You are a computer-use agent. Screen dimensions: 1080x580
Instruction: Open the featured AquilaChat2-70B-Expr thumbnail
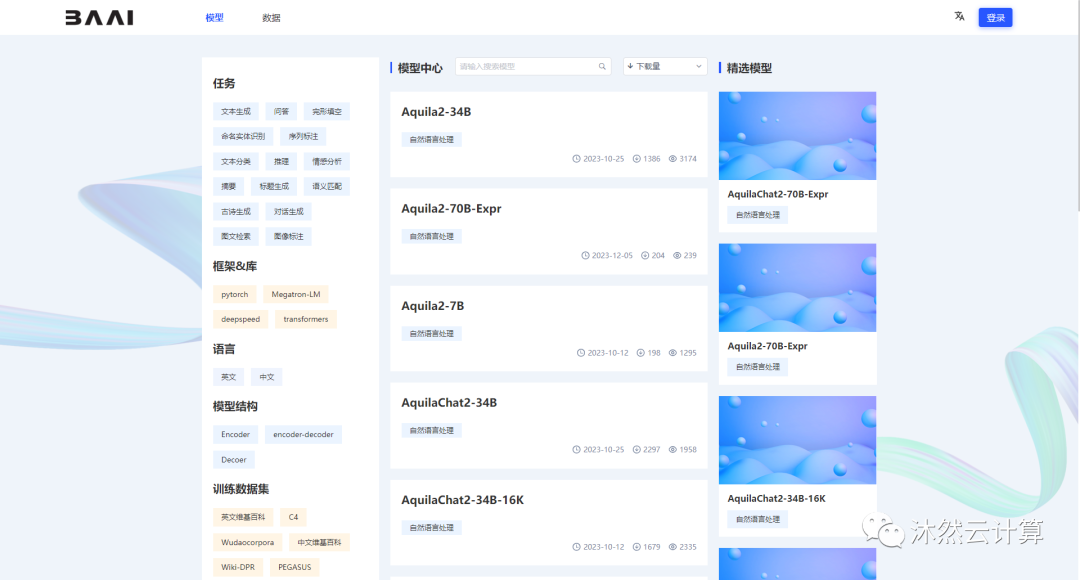(x=798, y=136)
